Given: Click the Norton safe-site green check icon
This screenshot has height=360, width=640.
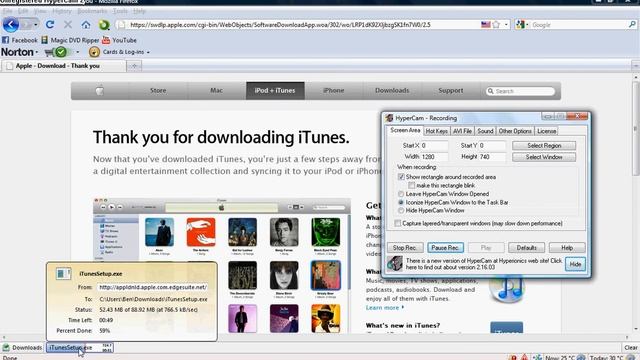Looking at the screenshot, I should click(x=61, y=52).
